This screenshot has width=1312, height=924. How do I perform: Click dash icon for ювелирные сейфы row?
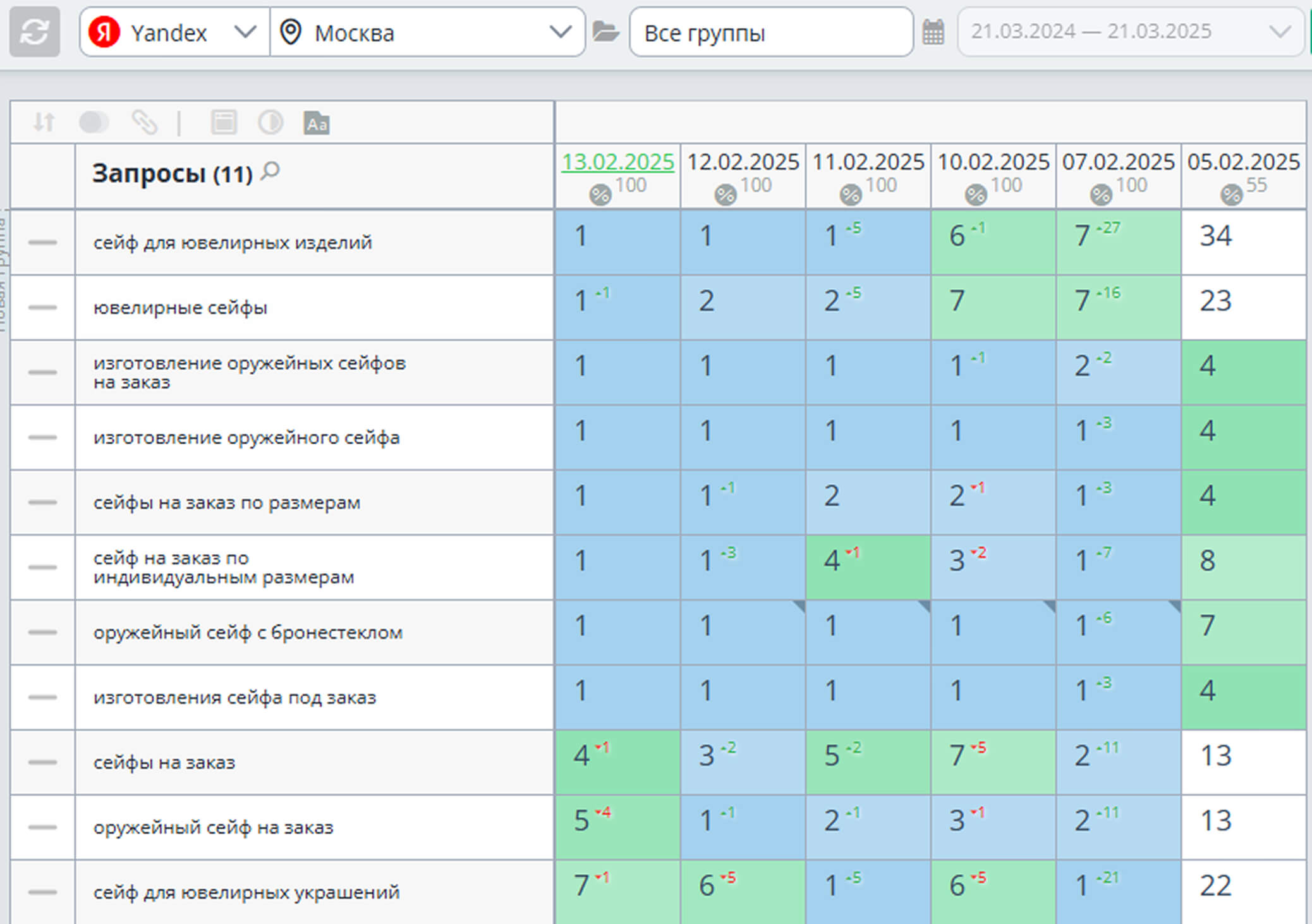(x=42, y=307)
